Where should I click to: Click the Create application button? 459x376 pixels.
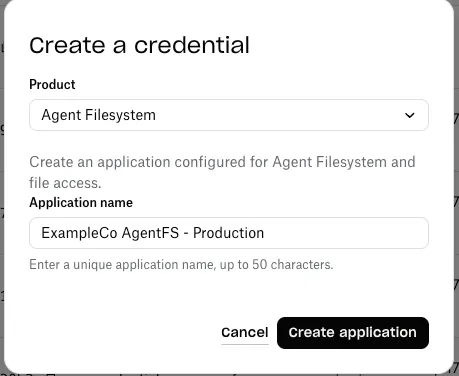coord(353,333)
